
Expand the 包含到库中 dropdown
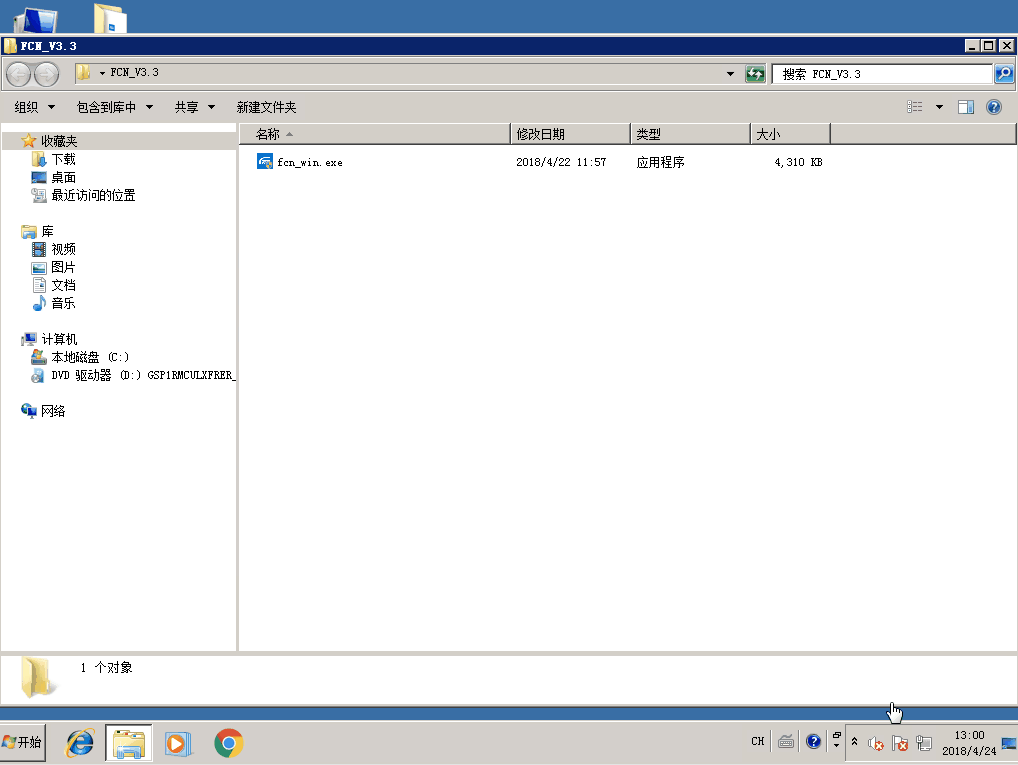pyautogui.click(x=114, y=107)
